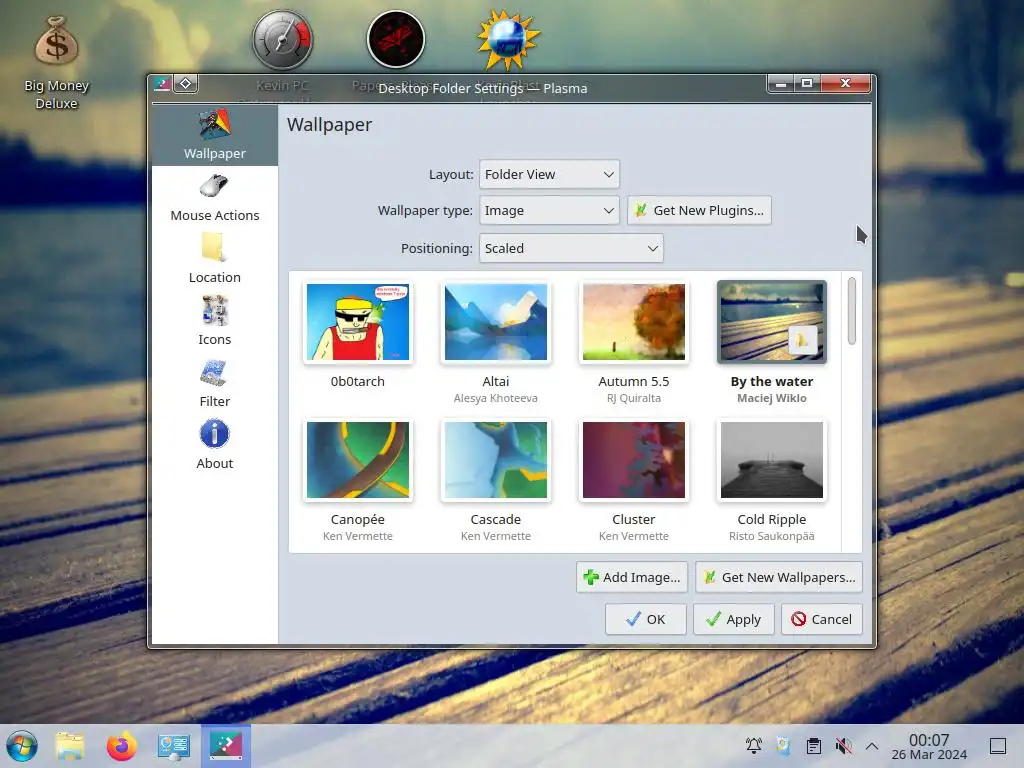This screenshot has width=1024, height=768.
Task: Open the Mouse Actions settings page
Action: click(214, 198)
